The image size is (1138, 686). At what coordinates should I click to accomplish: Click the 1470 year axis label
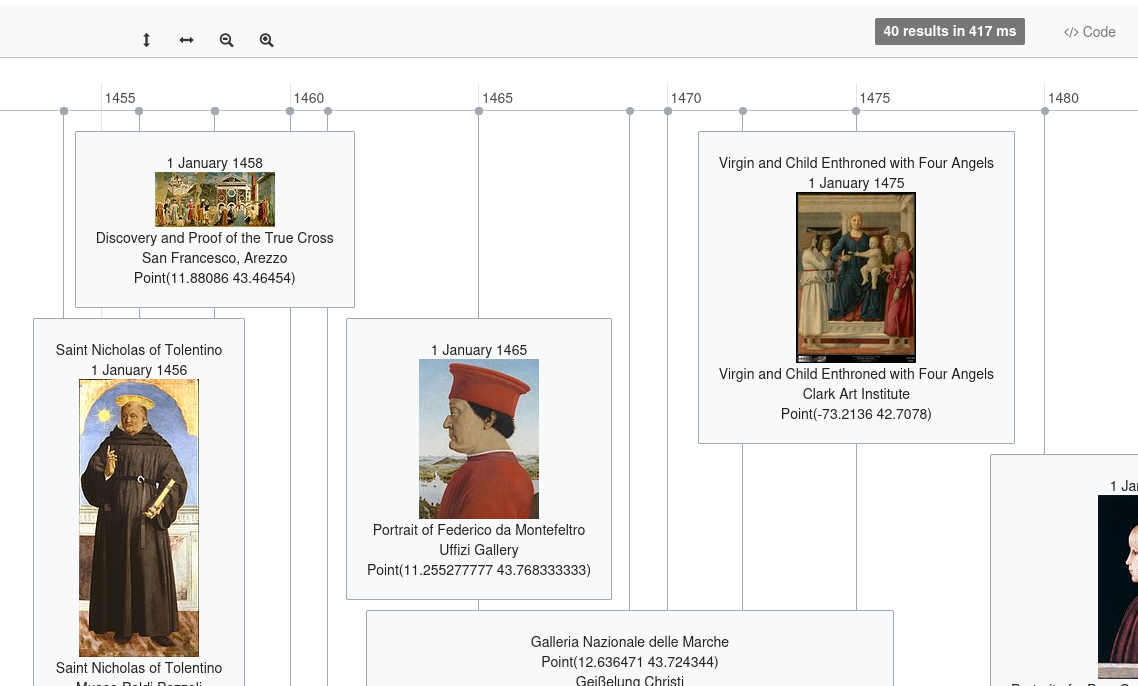(686, 98)
